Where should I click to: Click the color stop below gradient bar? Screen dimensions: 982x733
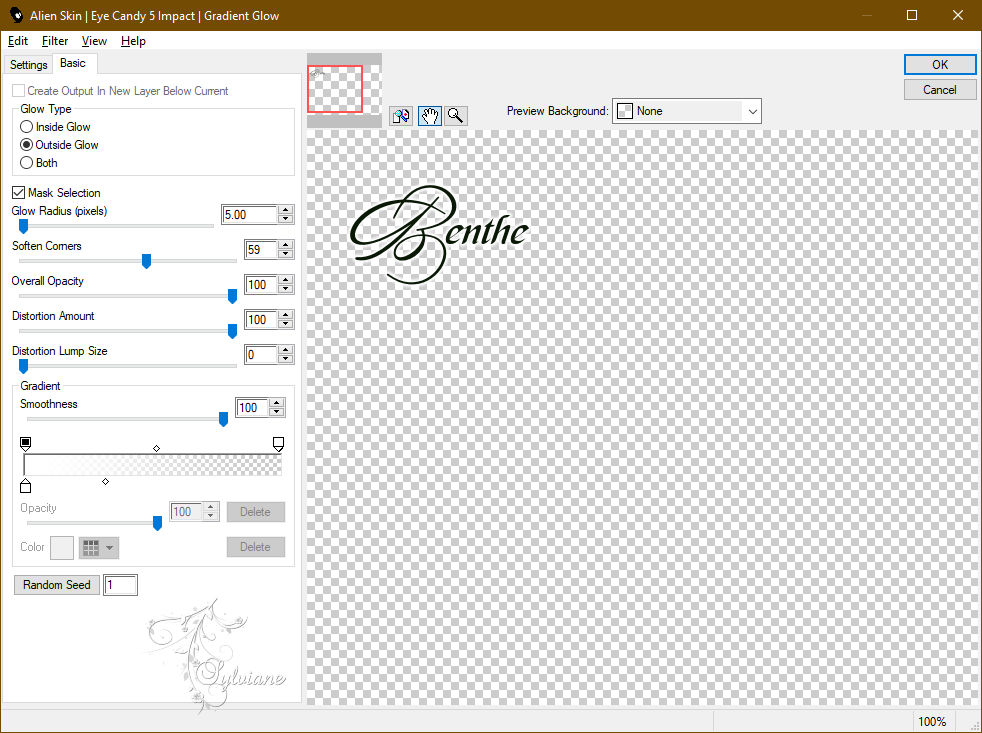tap(25, 486)
